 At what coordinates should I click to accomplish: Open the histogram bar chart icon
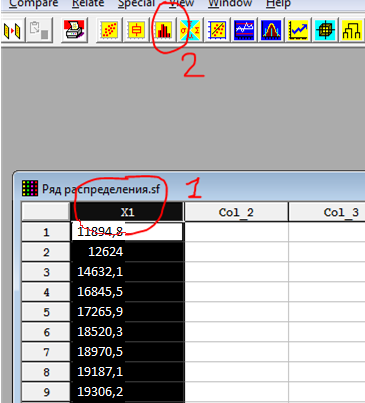163,30
